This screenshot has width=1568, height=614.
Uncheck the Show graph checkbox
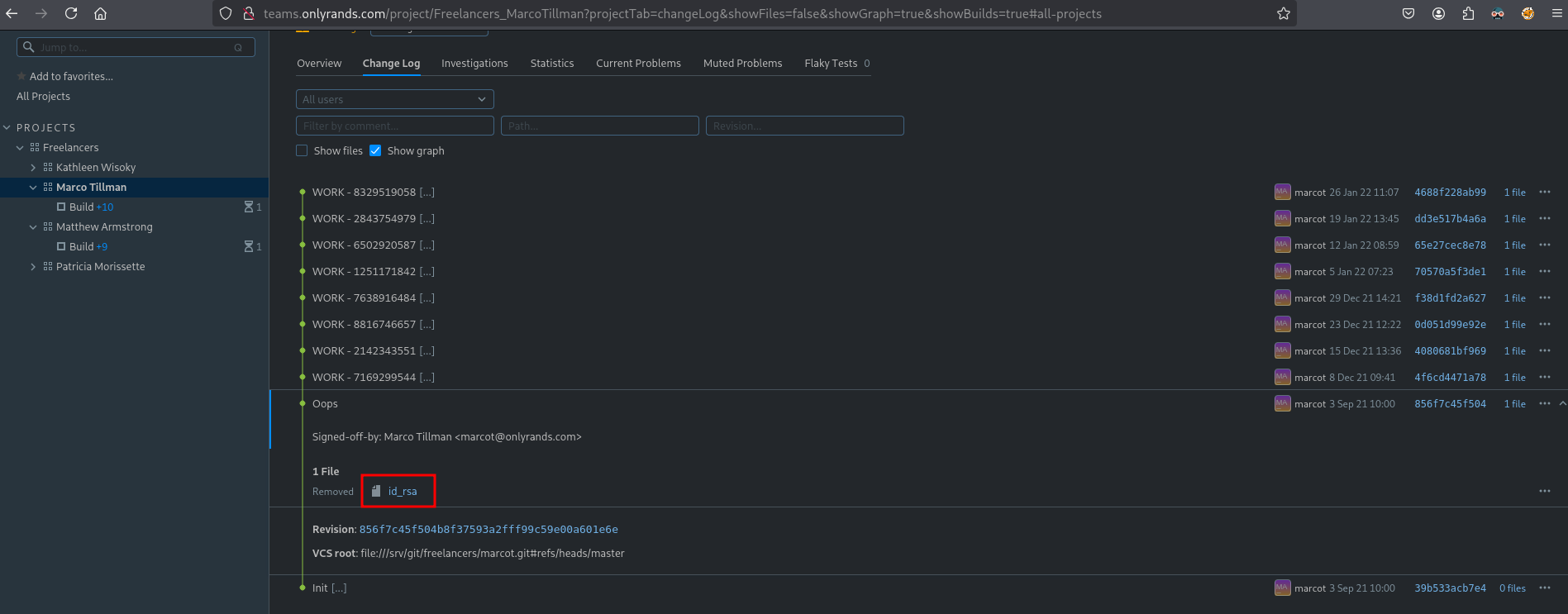[x=375, y=150]
